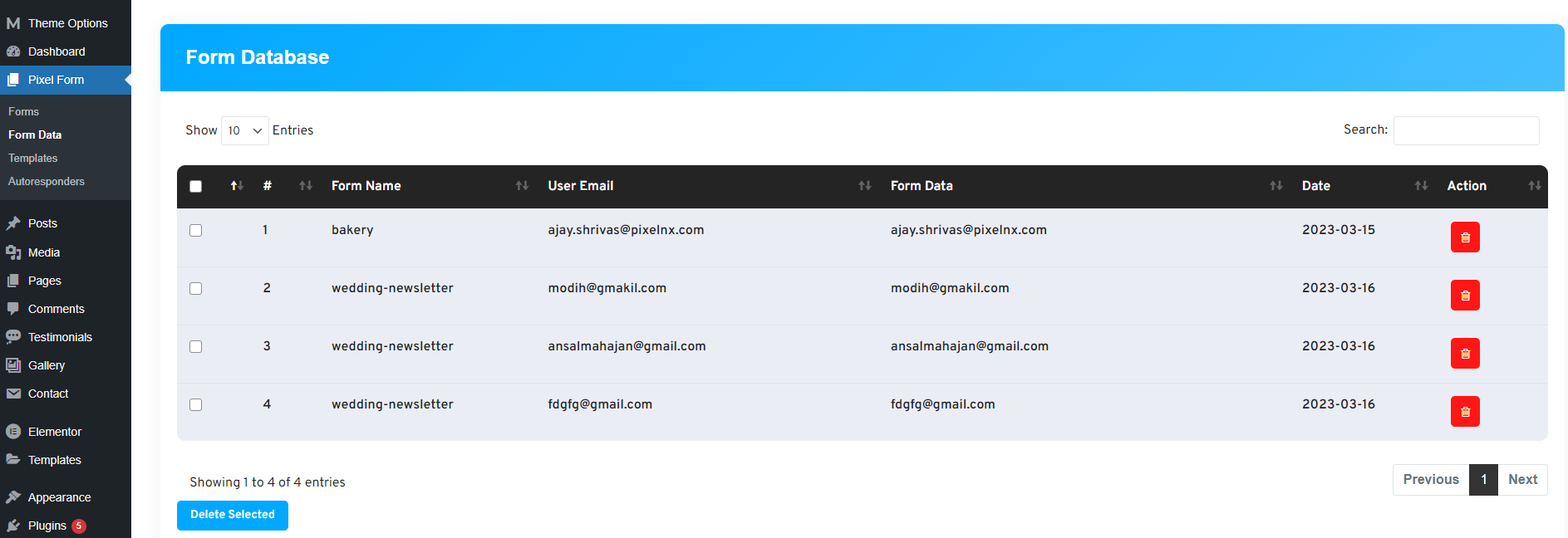Open the Plugins menu with 5 updates
The width and height of the screenshot is (1568, 538).
(x=47, y=526)
